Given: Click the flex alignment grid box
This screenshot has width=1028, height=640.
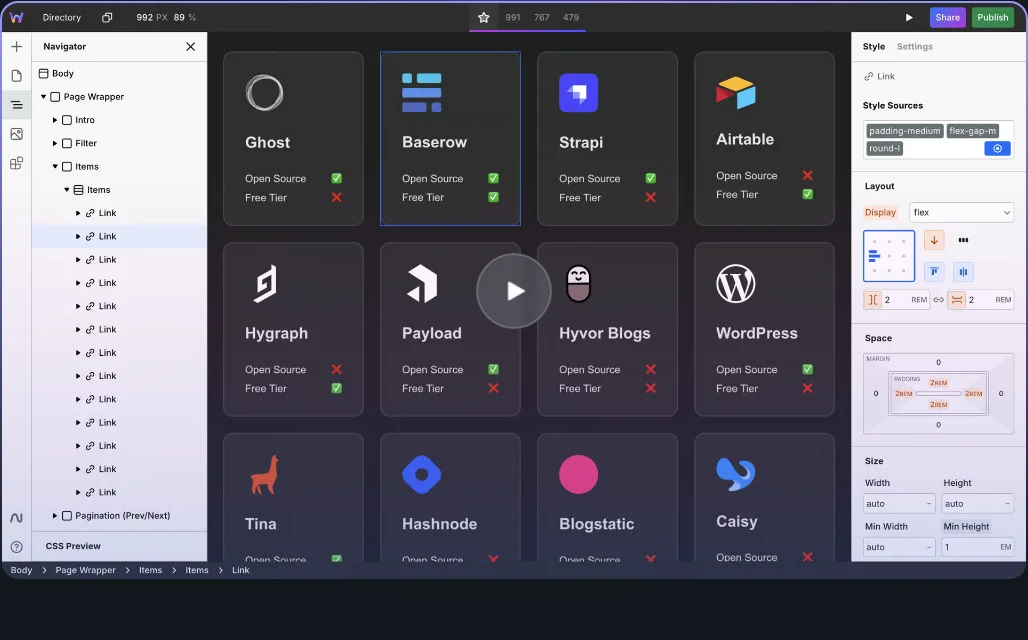Looking at the screenshot, I should pos(889,256).
